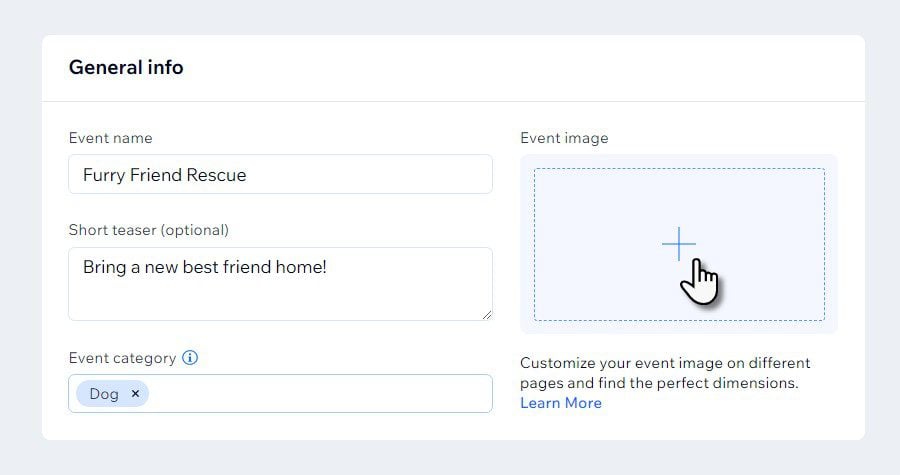Click the Short teaser (optional) label
Image resolution: width=900 pixels, height=475 pixels.
(x=148, y=230)
